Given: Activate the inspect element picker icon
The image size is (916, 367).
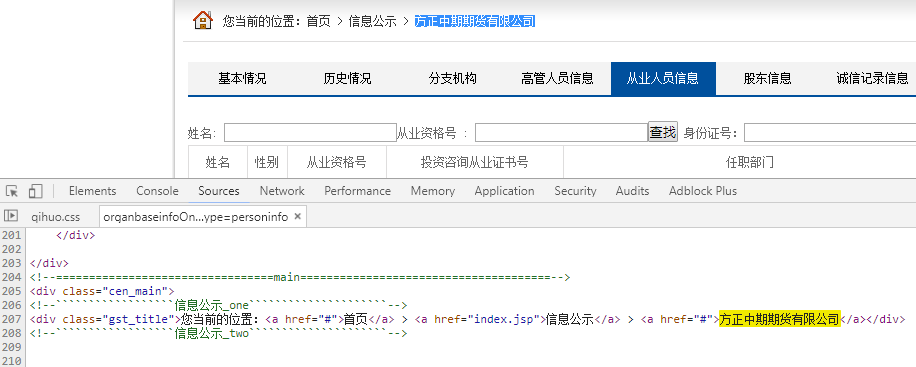Looking at the screenshot, I should (12, 191).
